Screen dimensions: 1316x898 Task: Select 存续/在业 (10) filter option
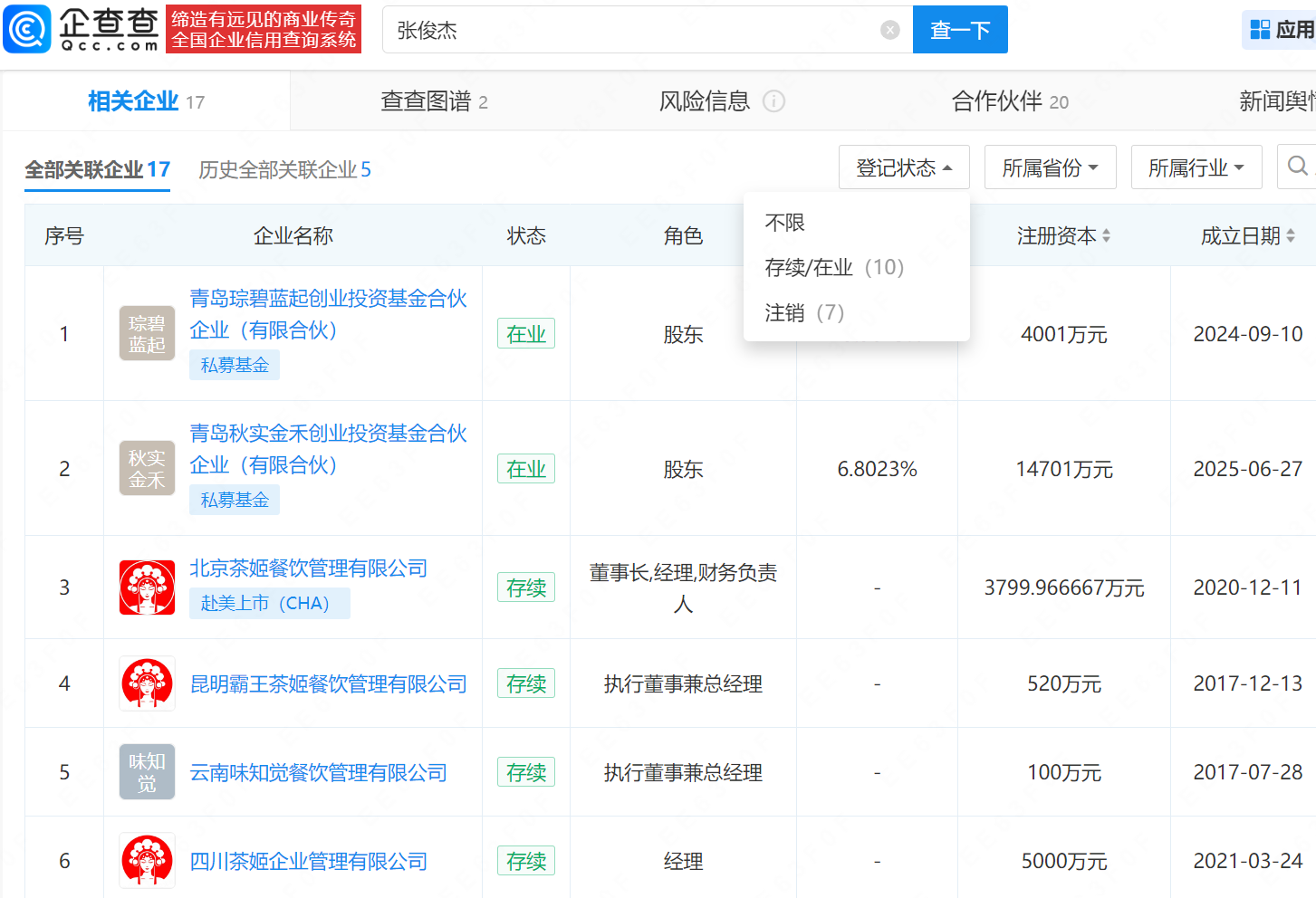[833, 268]
